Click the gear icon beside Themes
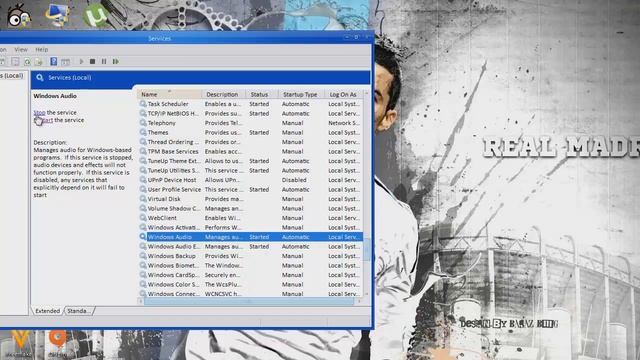This screenshot has width=640, height=360. [x=143, y=132]
